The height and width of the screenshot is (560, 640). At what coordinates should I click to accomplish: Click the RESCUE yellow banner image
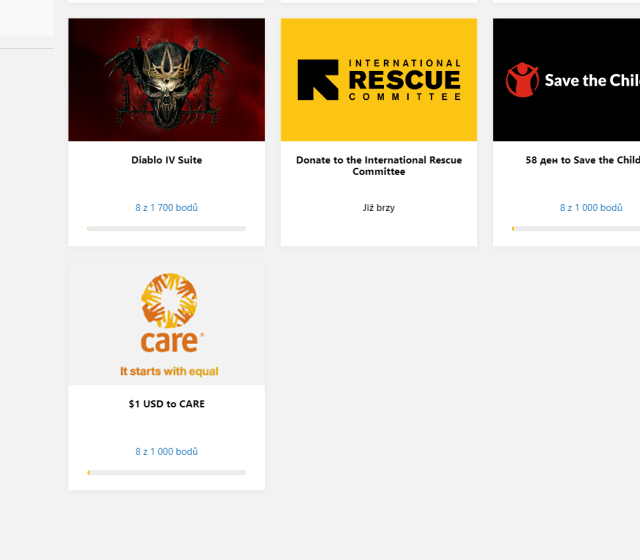(x=379, y=80)
